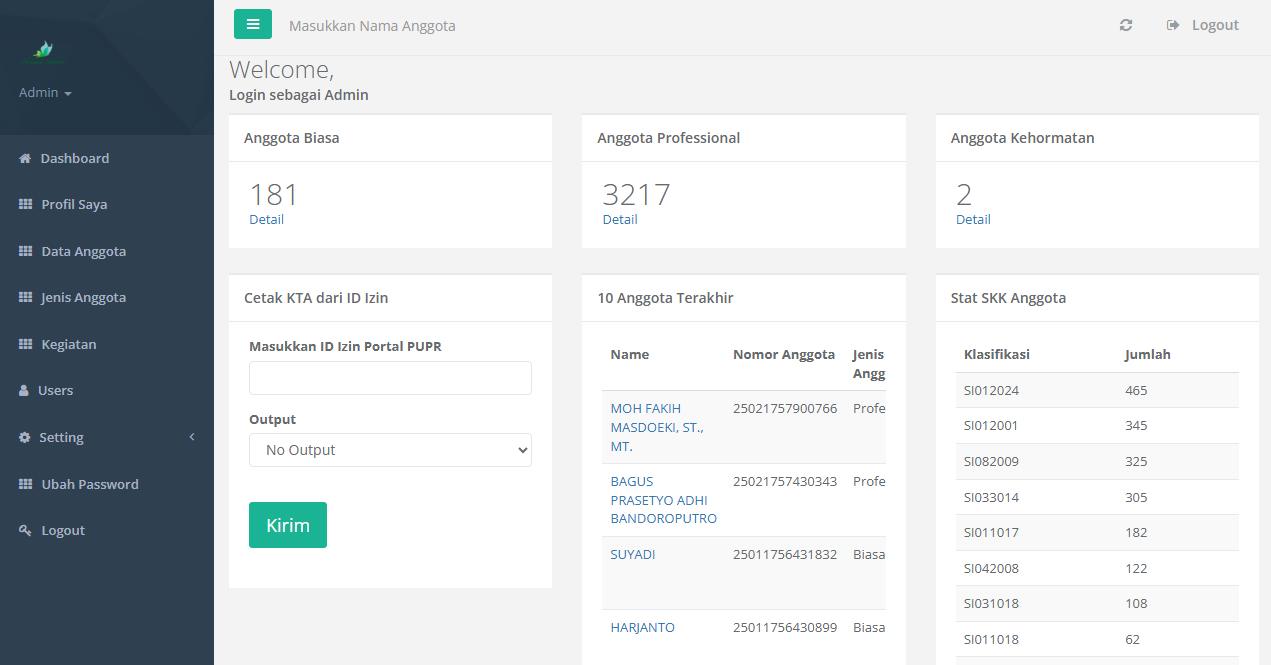Focus the ID Izin Portal PUPR field

point(390,378)
